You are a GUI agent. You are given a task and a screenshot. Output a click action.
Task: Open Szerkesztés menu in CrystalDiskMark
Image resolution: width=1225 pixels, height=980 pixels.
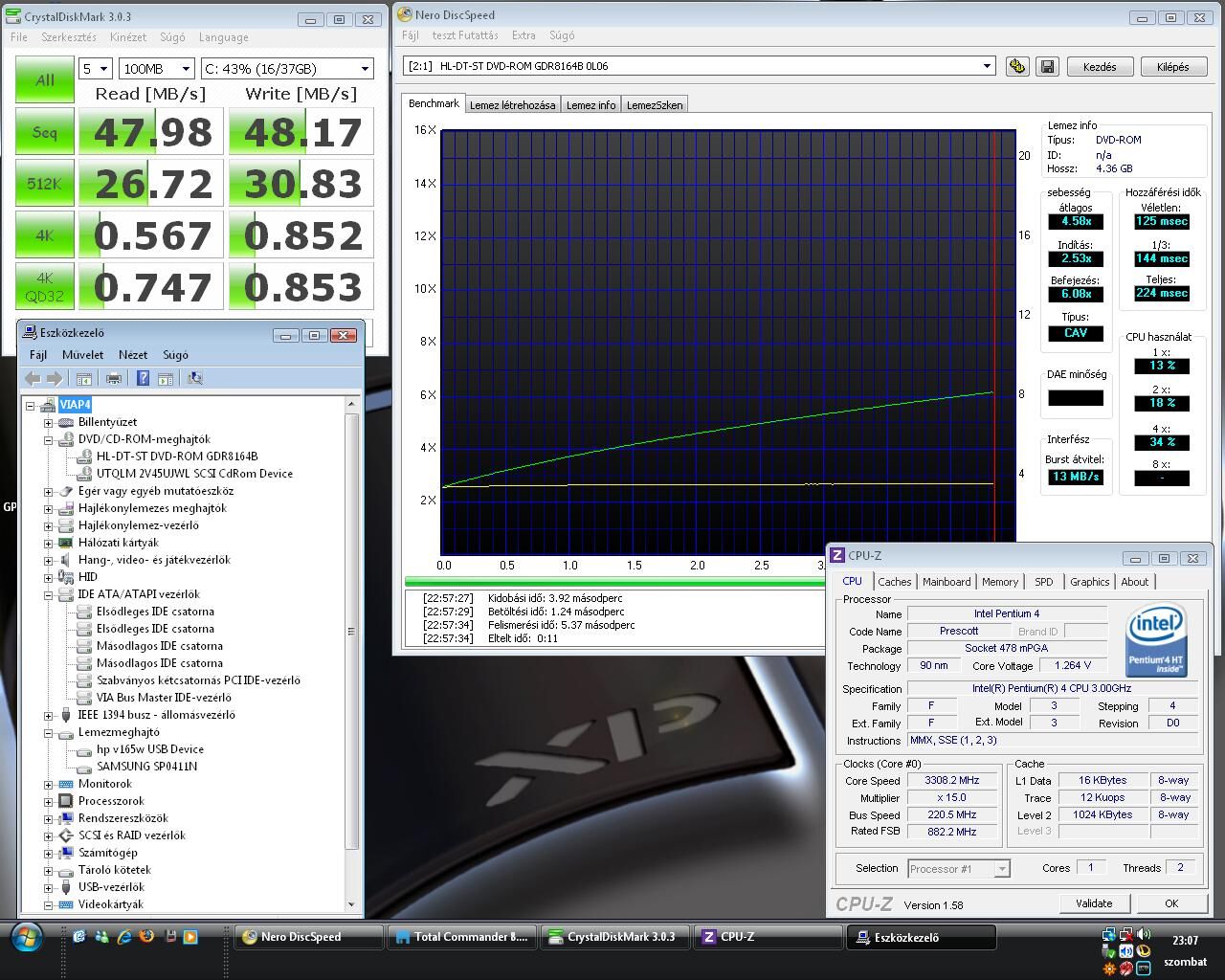coord(69,37)
